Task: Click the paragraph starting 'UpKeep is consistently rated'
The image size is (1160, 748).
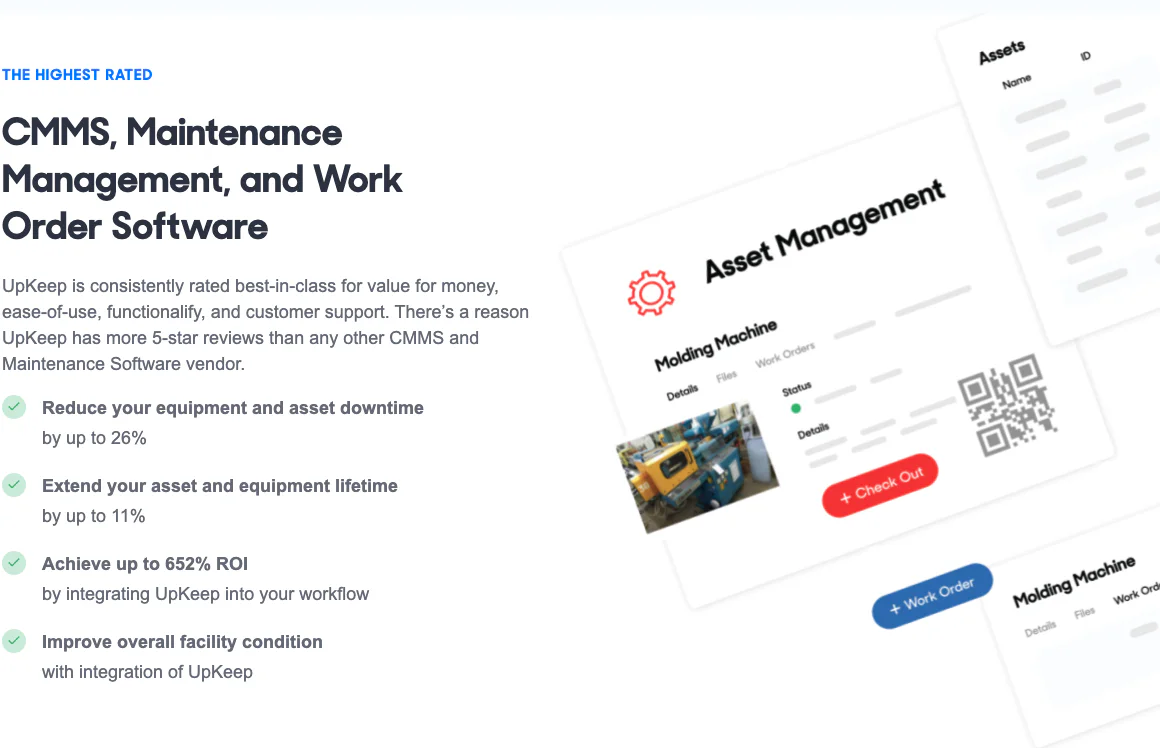Action: point(265,325)
